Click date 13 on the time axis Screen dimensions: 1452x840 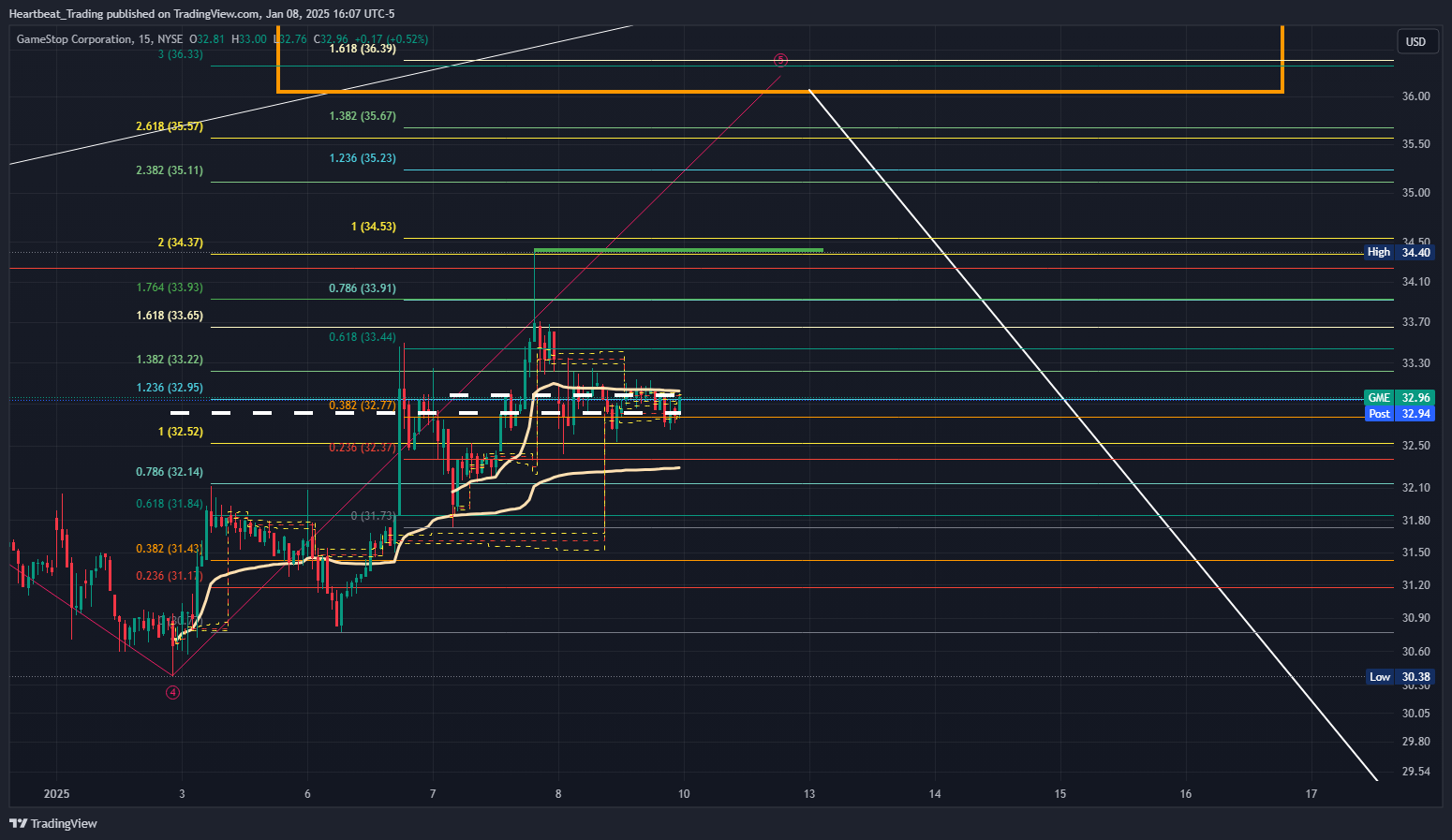tap(809, 794)
